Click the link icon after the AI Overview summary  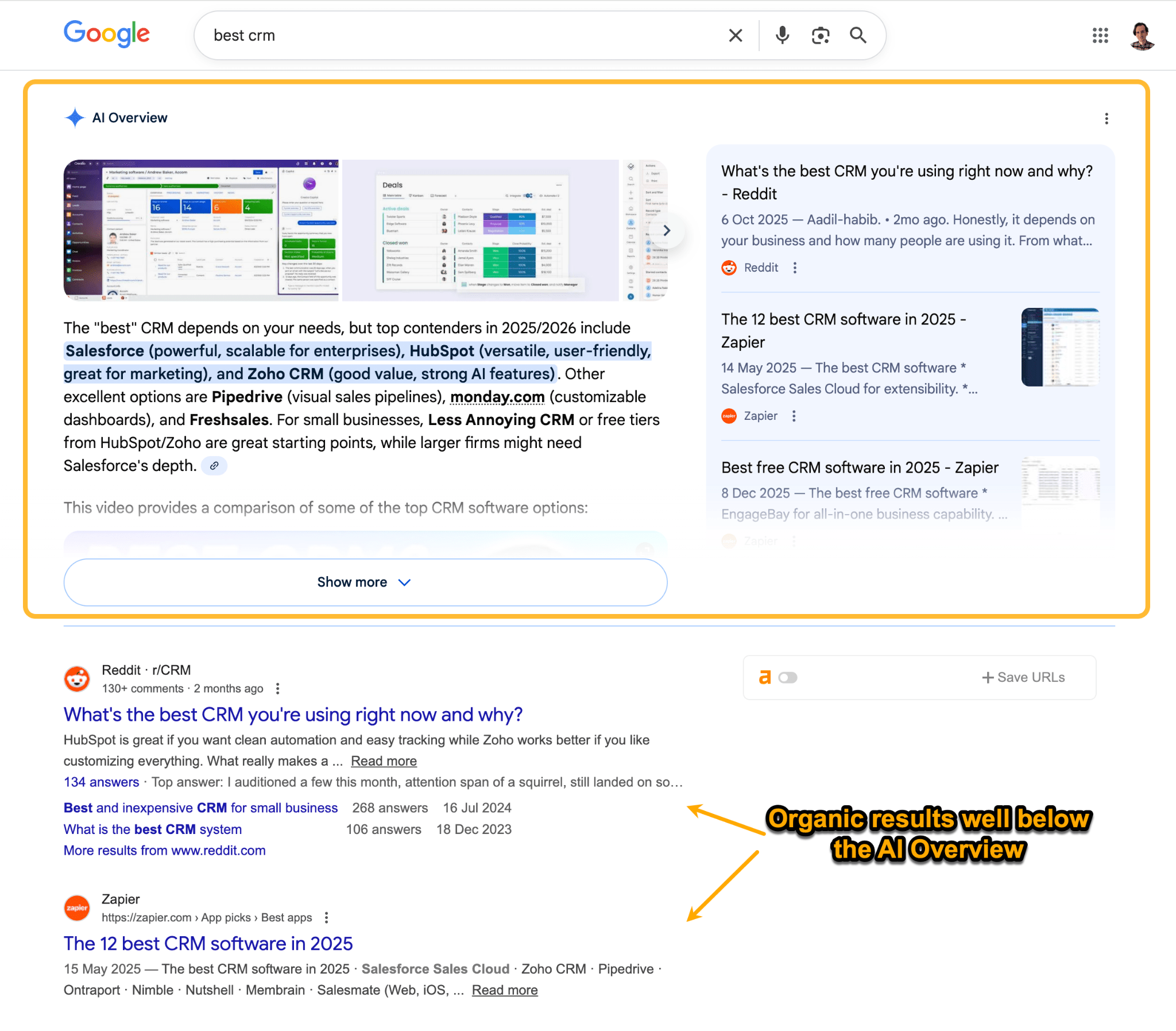[215, 465]
